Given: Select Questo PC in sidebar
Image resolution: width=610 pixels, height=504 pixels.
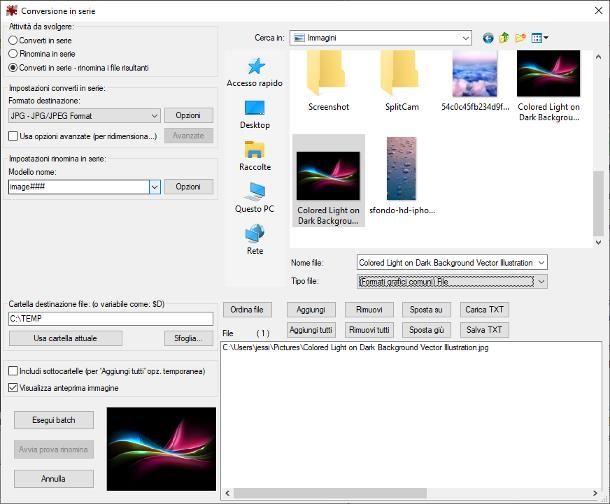Looking at the screenshot, I should [x=255, y=198].
